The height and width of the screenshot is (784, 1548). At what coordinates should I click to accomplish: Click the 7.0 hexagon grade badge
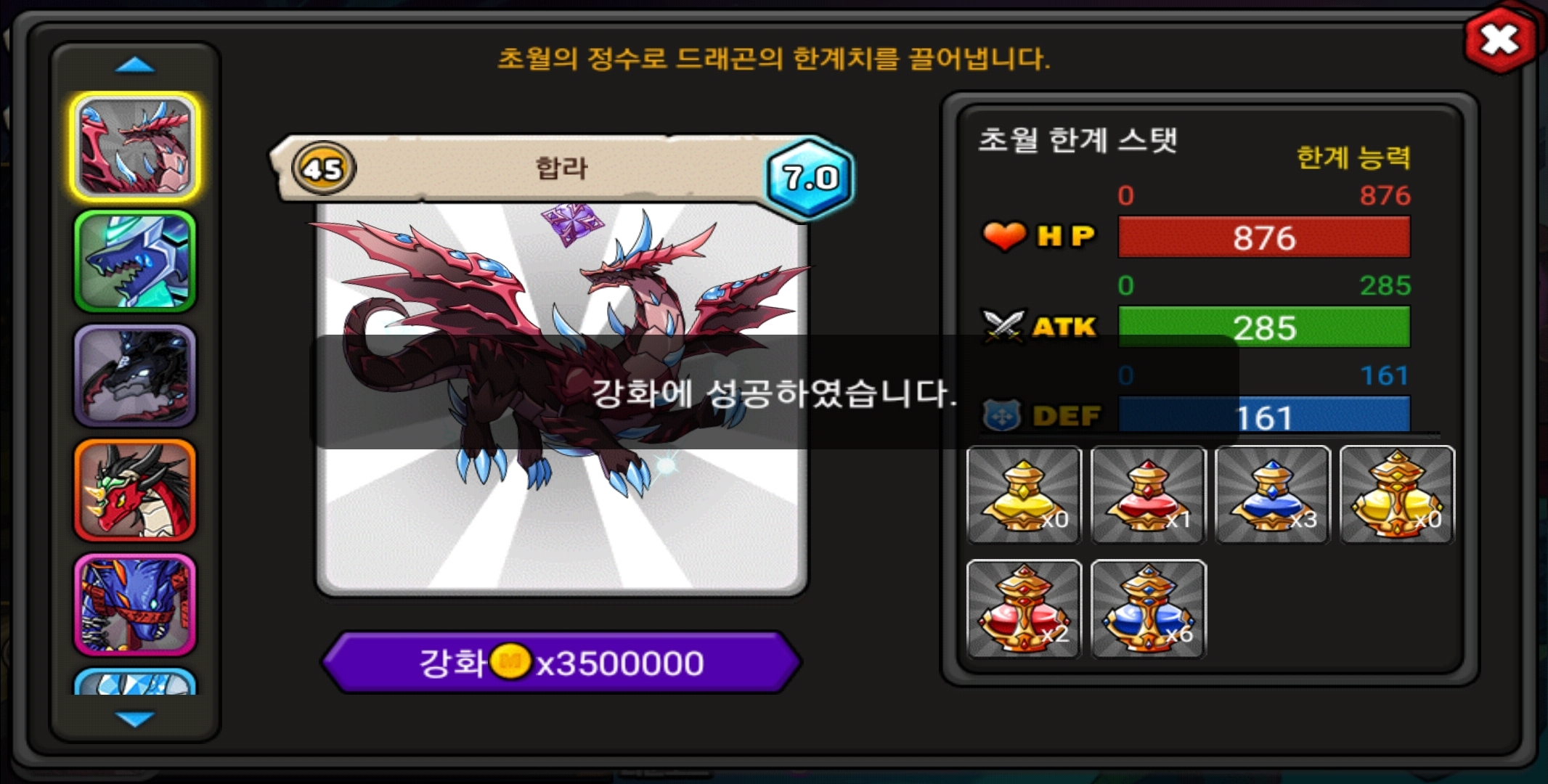pos(810,176)
